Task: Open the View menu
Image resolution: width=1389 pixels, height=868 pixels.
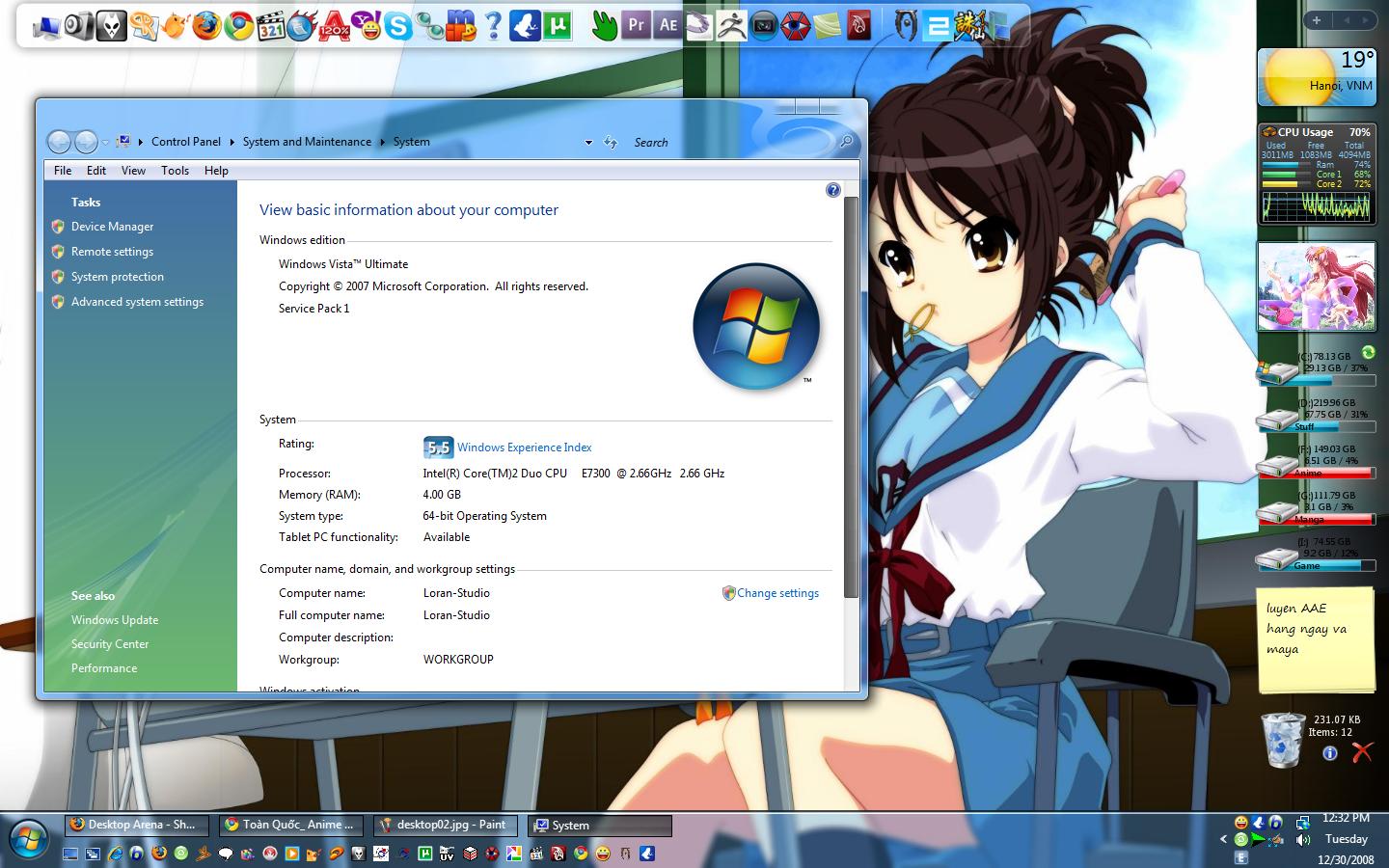Action: pyautogui.click(x=133, y=171)
